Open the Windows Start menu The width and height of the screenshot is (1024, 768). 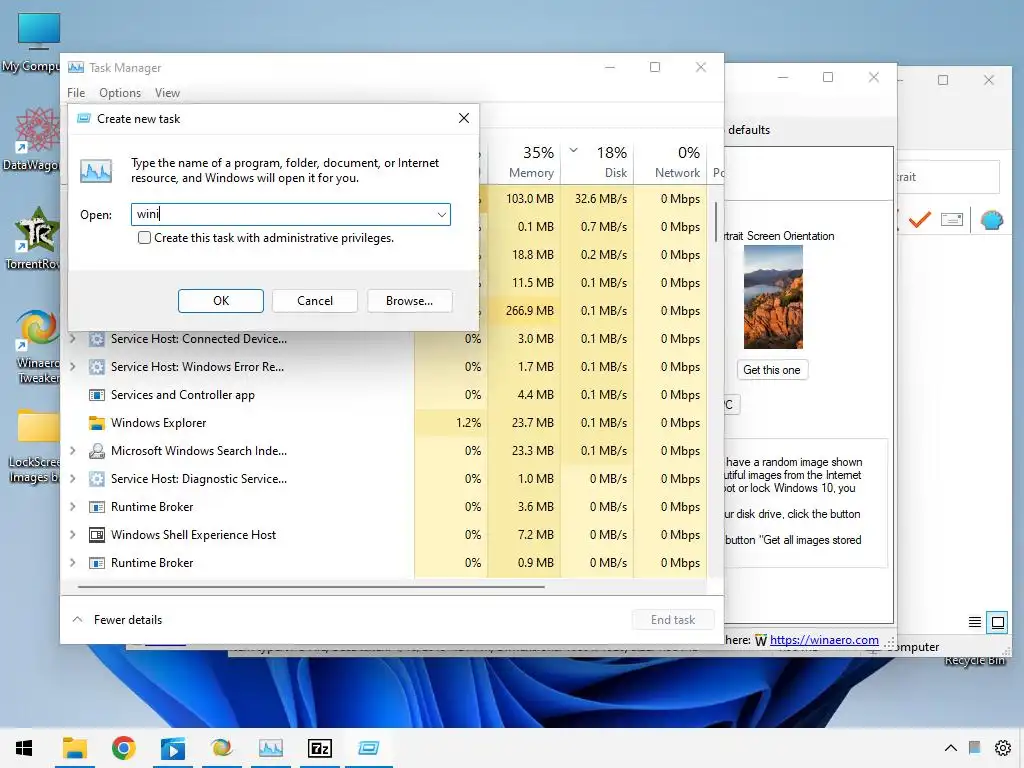click(x=24, y=748)
